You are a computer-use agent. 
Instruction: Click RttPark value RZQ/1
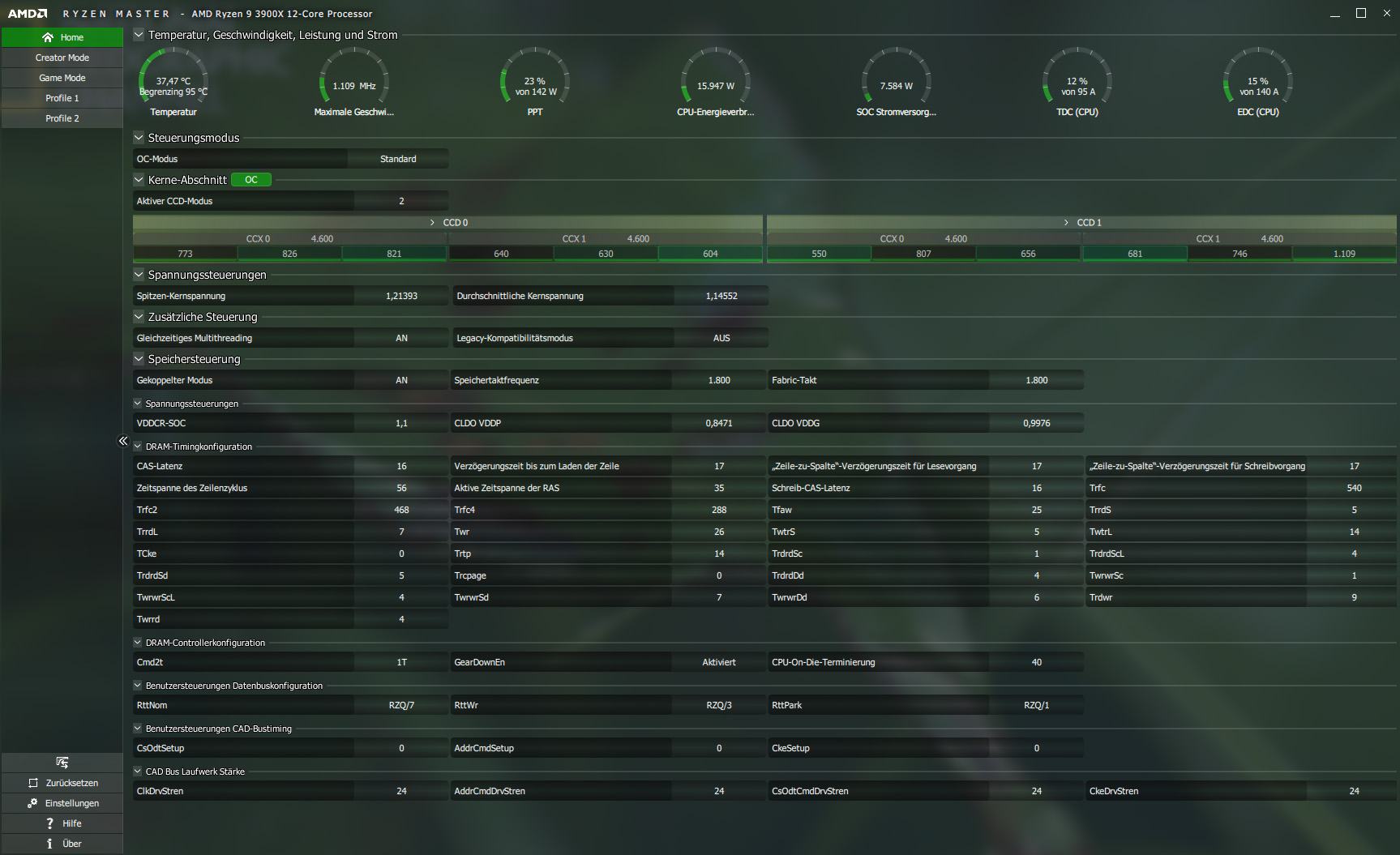(1037, 705)
